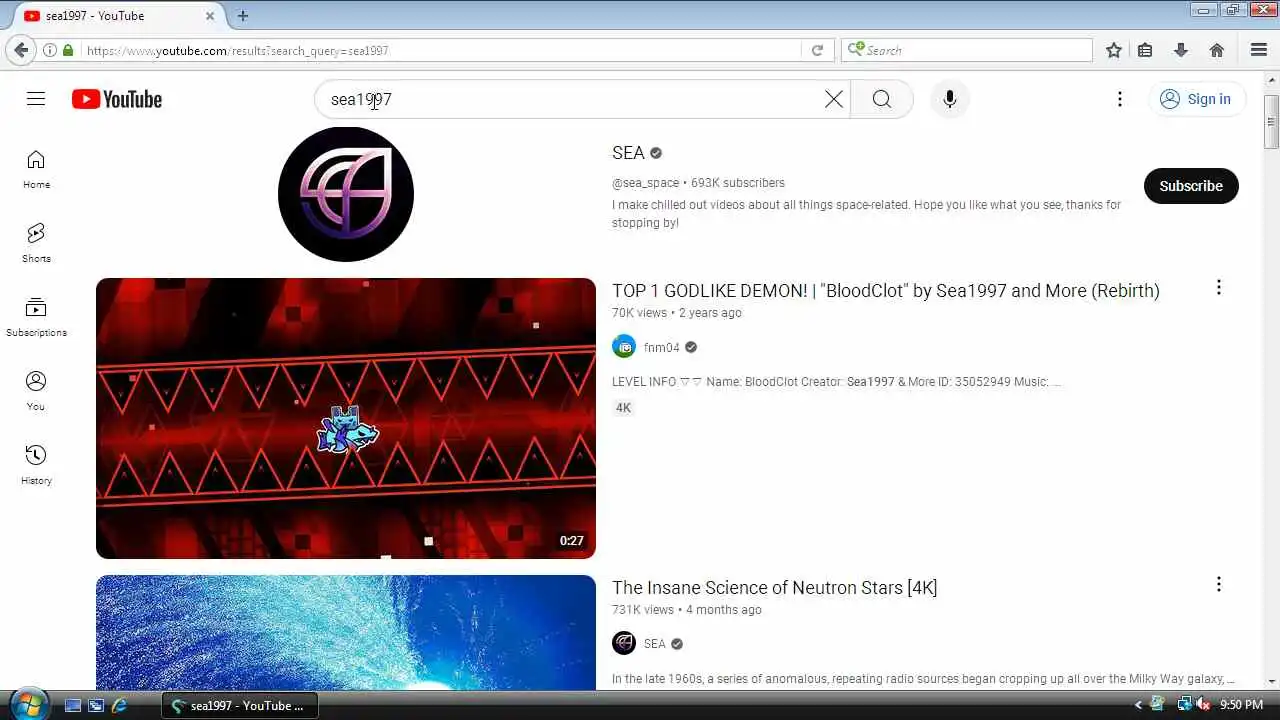This screenshot has width=1280, height=720.
Task: Open the search engine dropdown in browser search box
Action: point(856,50)
